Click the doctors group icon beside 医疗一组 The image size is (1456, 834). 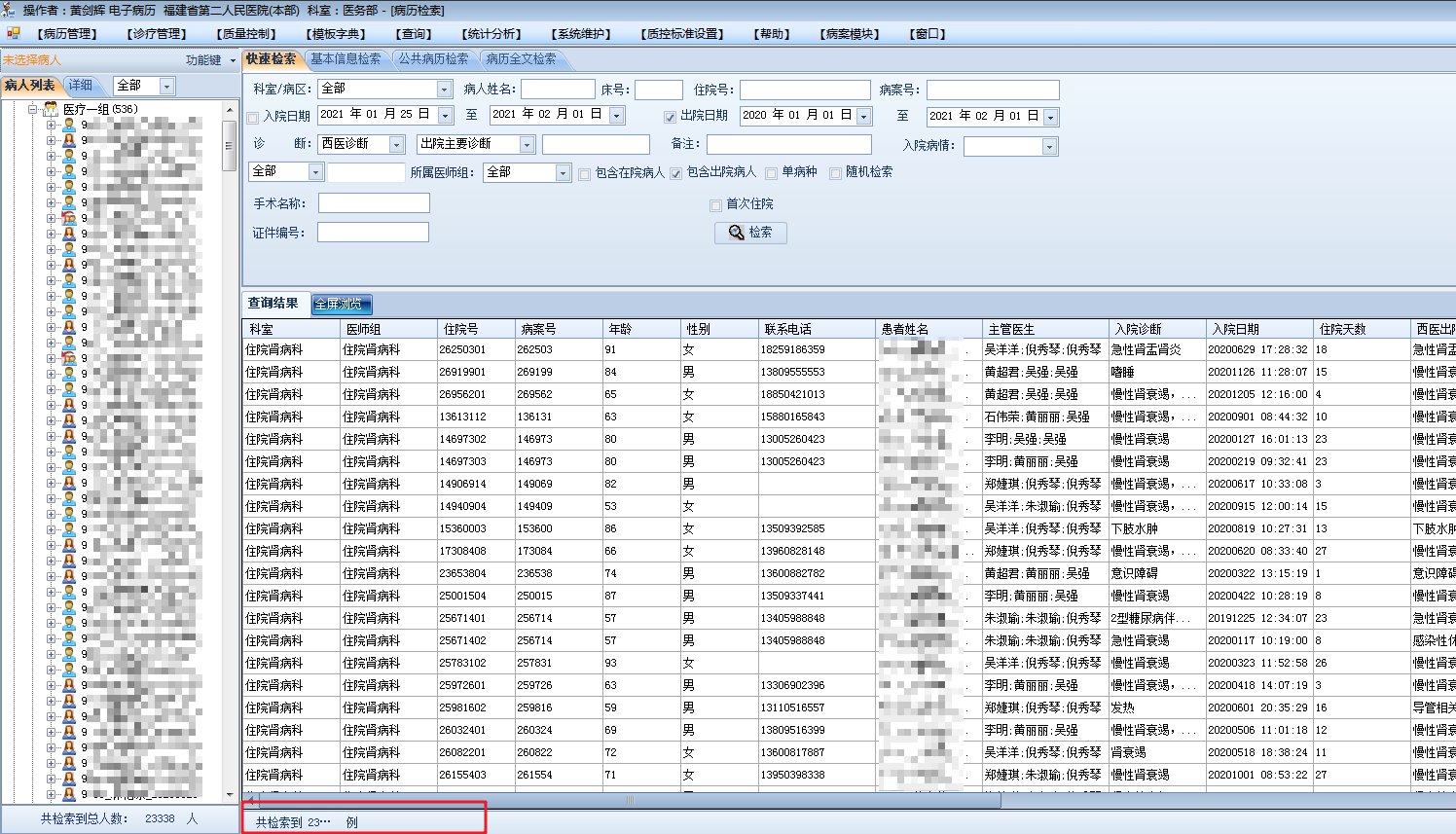tap(51, 109)
